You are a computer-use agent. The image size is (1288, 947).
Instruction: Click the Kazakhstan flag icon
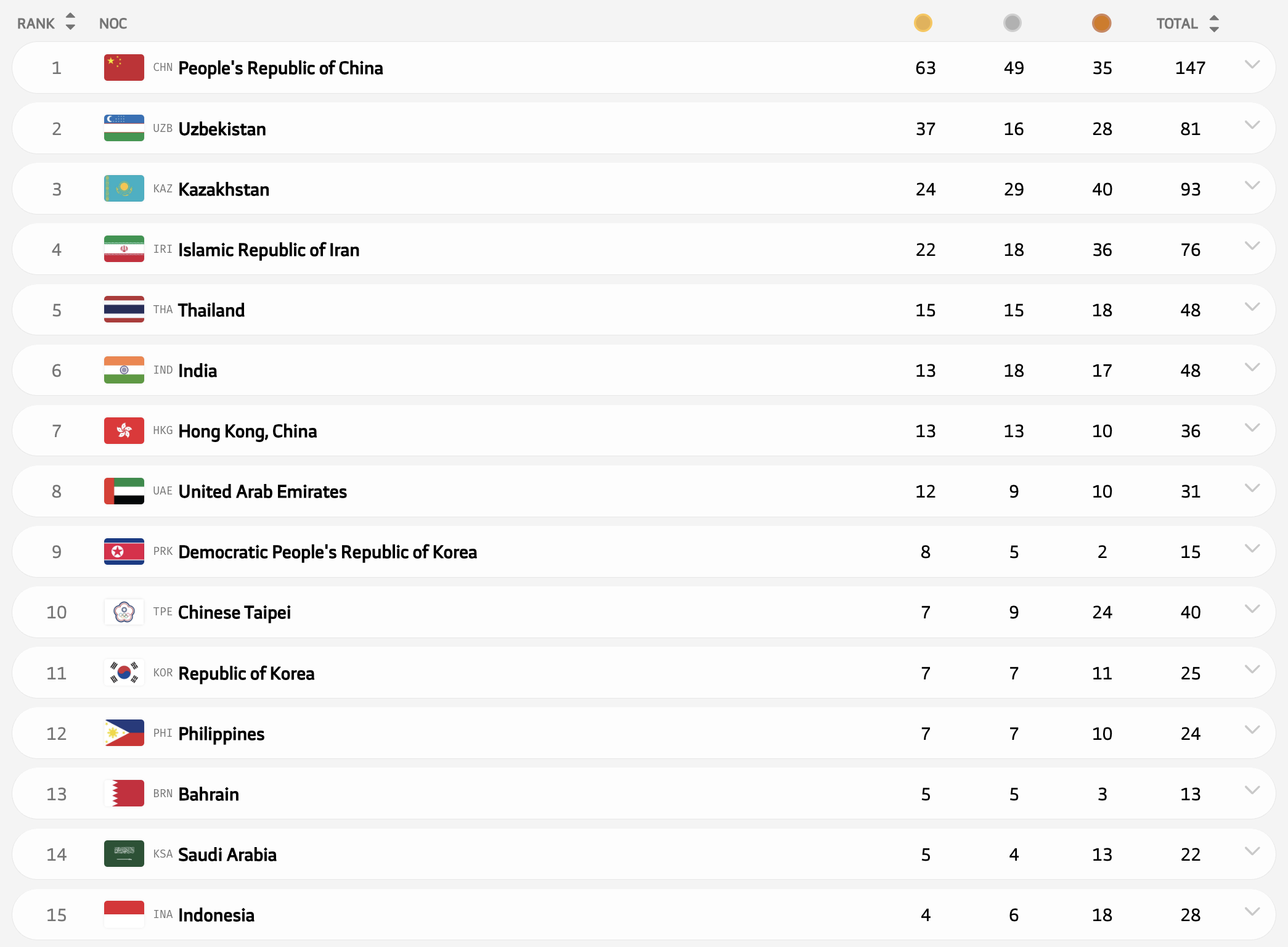(124, 189)
